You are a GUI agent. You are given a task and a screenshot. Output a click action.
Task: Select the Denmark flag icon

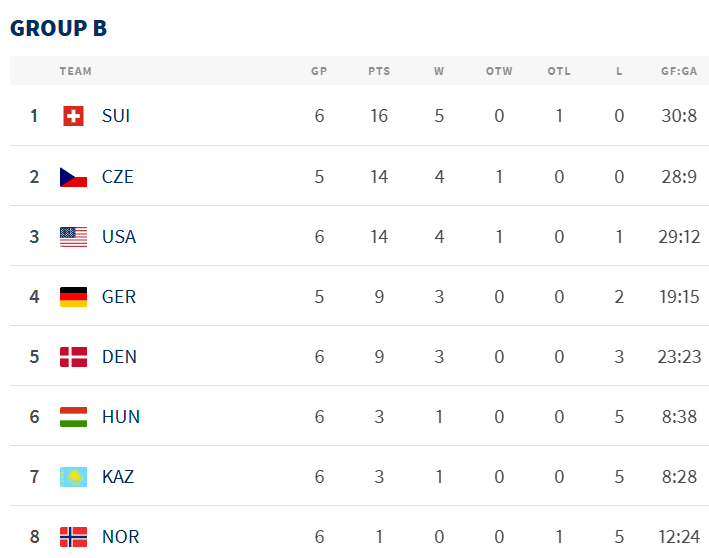click(x=73, y=357)
